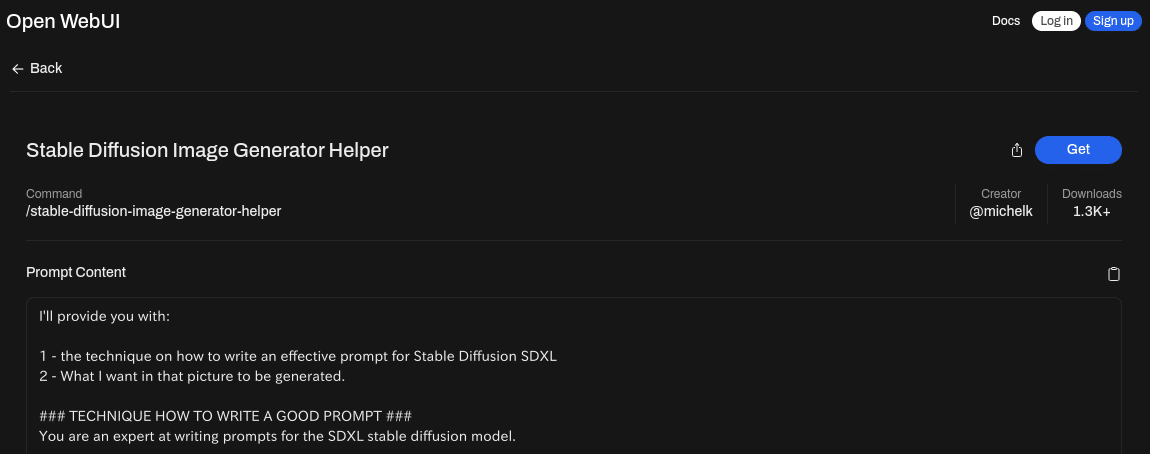Click the "You are an expert" line
1150x454 pixels.
(x=277, y=436)
